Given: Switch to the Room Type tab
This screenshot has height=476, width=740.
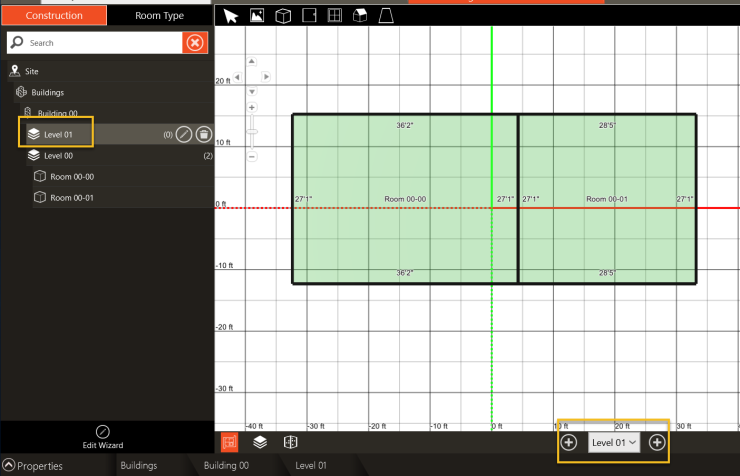Looking at the screenshot, I should pos(159,16).
